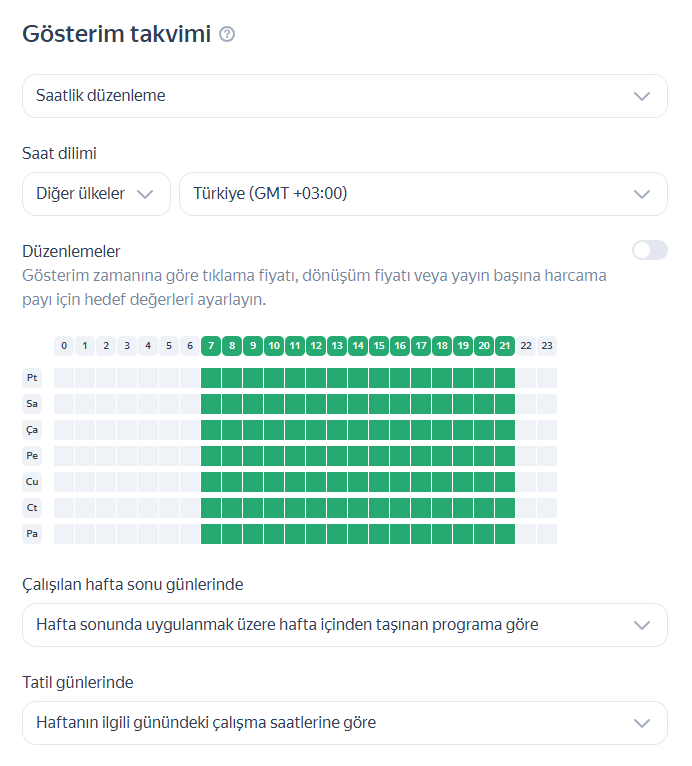Select hour 7 column header

click(x=211, y=346)
